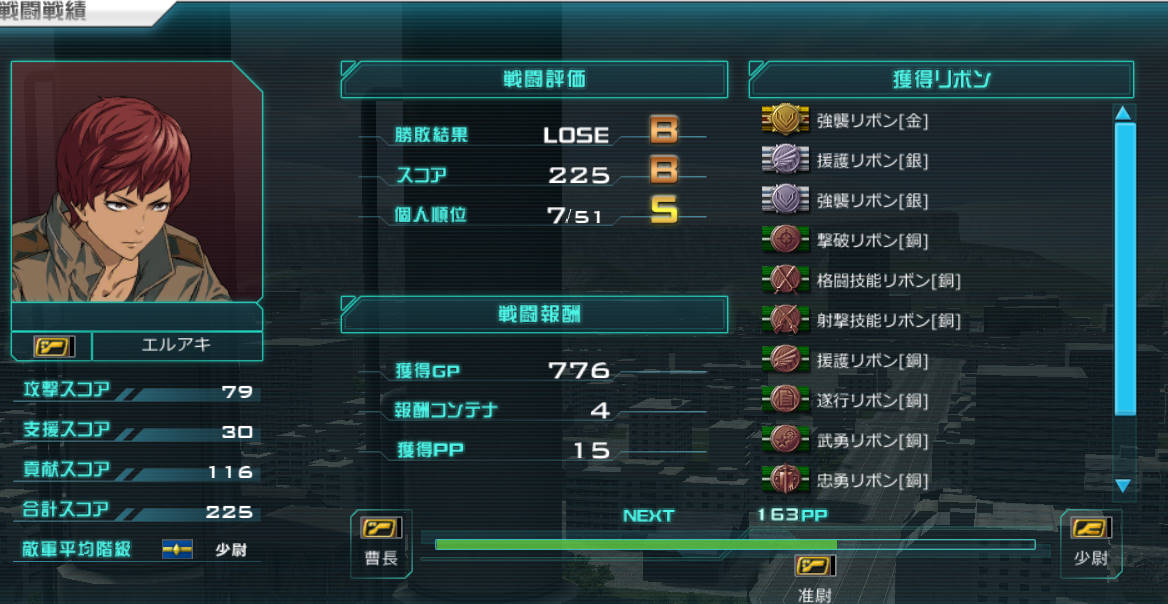Image resolution: width=1168 pixels, height=604 pixels.
Task: Select the 格闘技能リボン[銅] crossed-swords icon
Action: [x=785, y=280]
